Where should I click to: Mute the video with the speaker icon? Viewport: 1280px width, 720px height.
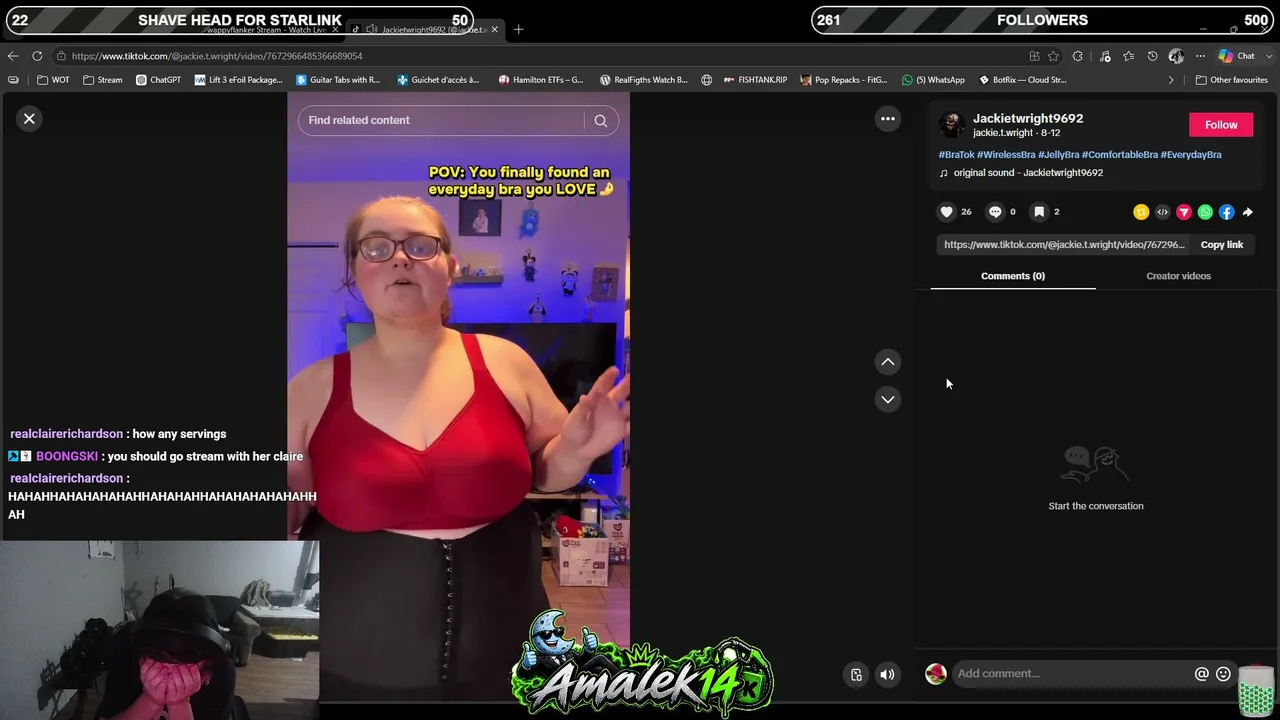click(887, 675)
